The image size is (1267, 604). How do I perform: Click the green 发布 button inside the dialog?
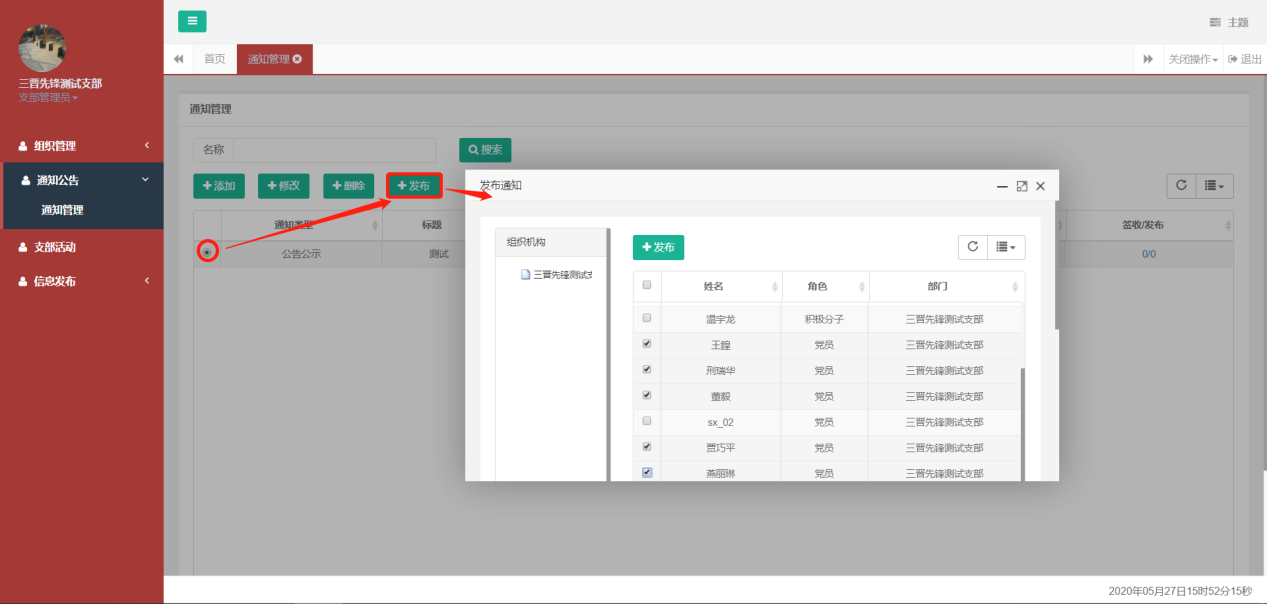(x=658, y=247)
